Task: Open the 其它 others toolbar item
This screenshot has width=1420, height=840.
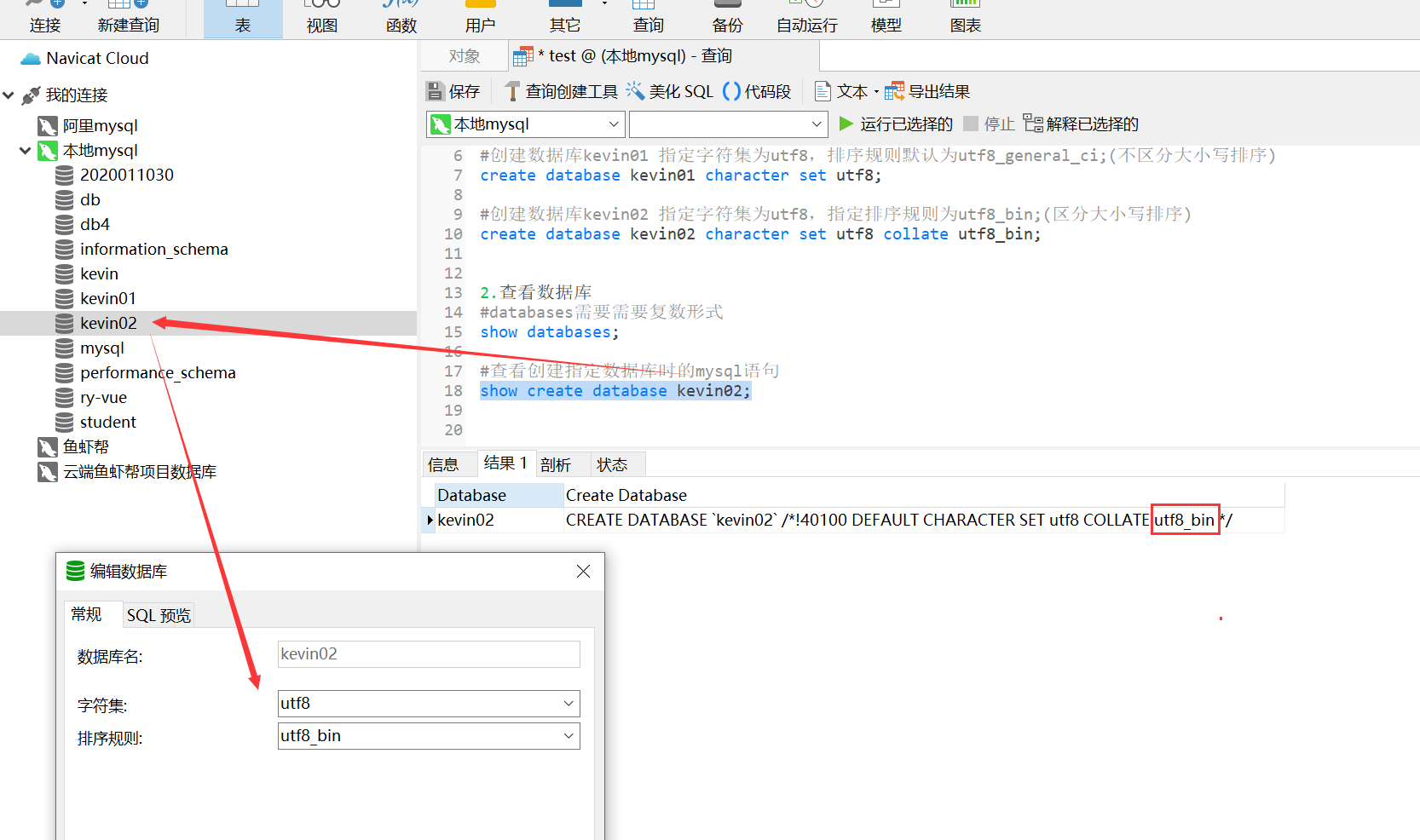Action: pos(565,17)
